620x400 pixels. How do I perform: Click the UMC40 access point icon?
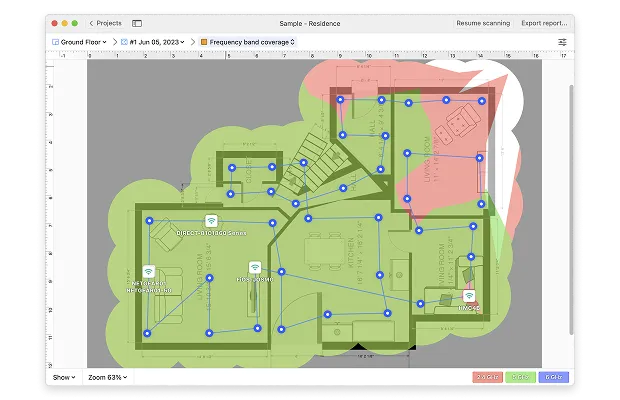(x=468, y=295)
